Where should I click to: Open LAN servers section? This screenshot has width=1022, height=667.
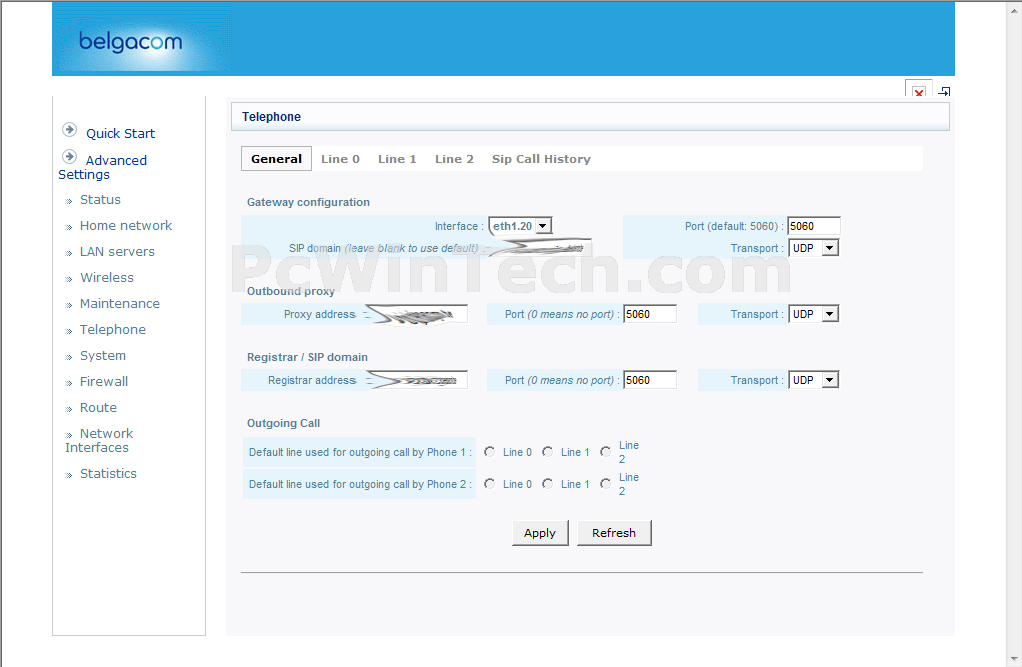[x=117, y=252]
